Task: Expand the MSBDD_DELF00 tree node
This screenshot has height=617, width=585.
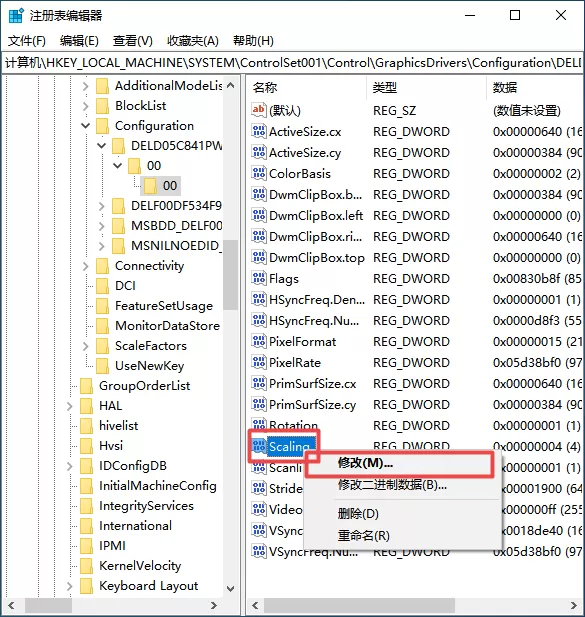Action: click(x=101, y=226)
